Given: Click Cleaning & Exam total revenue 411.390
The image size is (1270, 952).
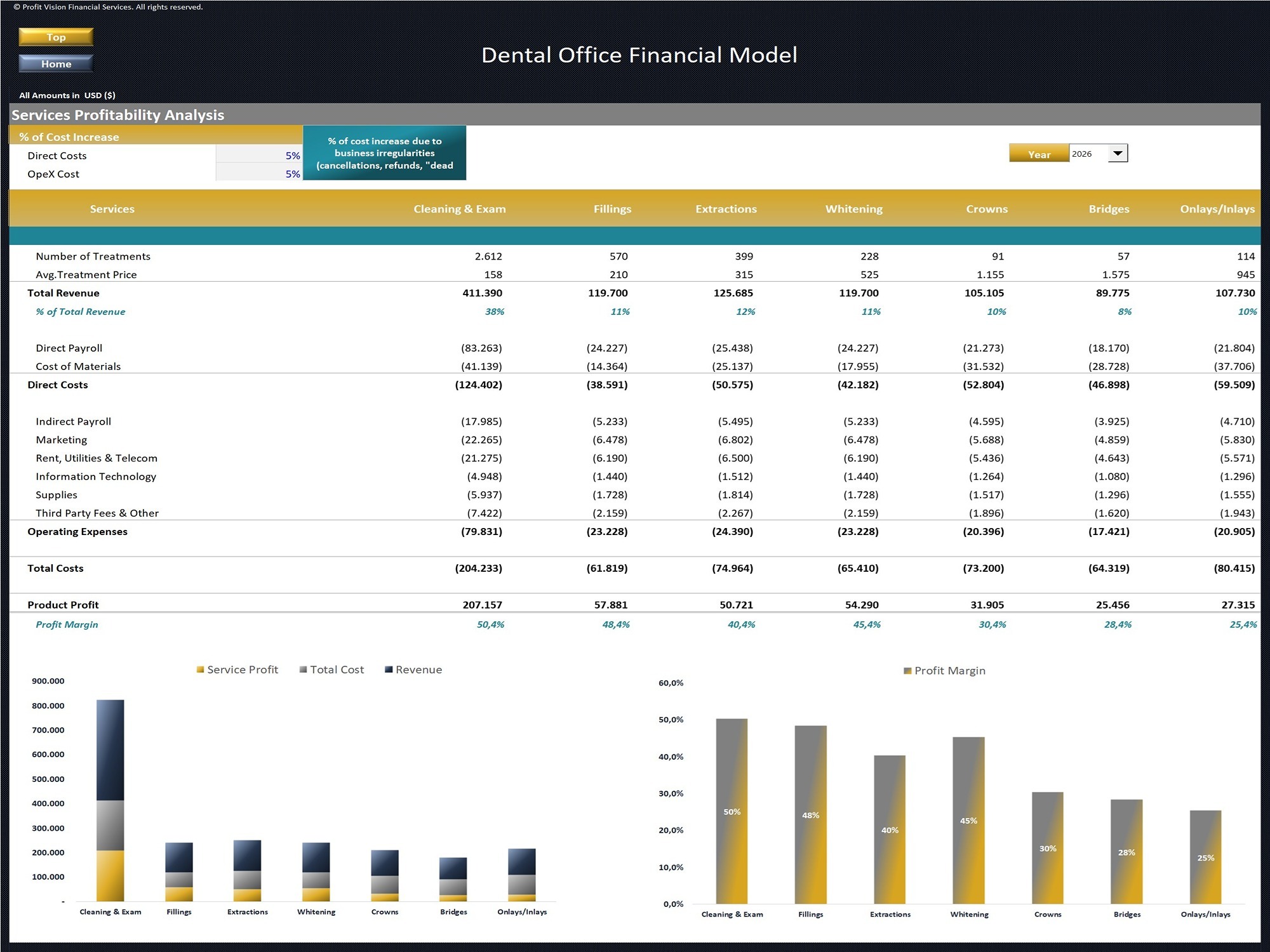Looking at the screenshot, I should point(482,293).
